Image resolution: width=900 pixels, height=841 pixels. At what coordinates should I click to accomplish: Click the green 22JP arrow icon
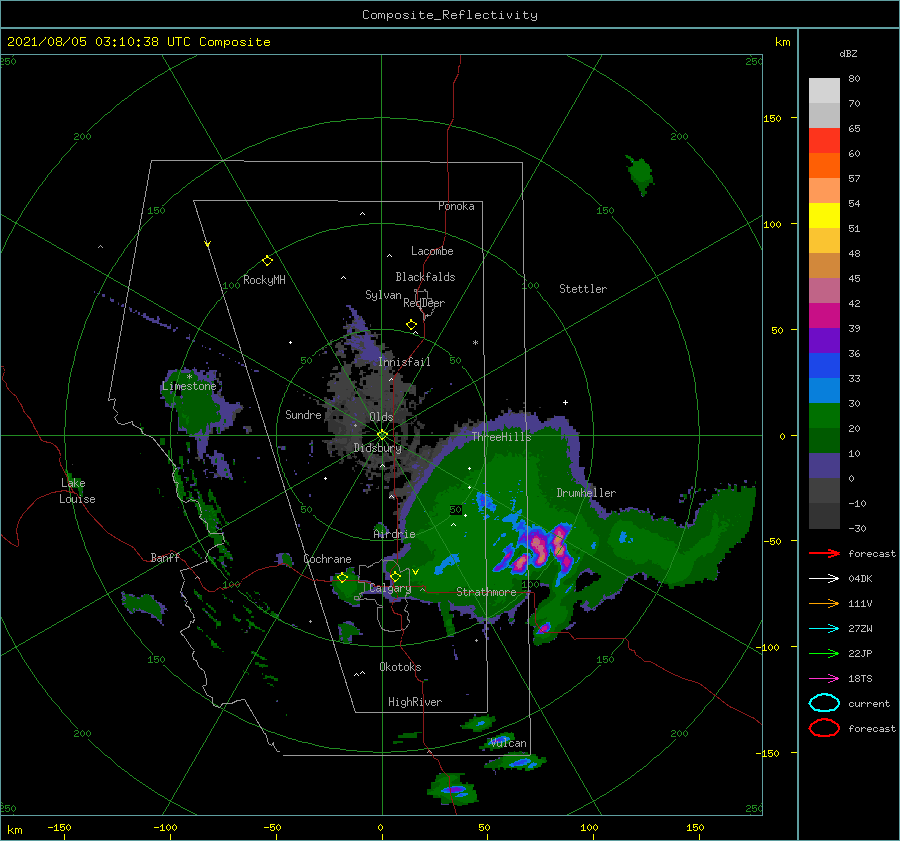(824, 653)
